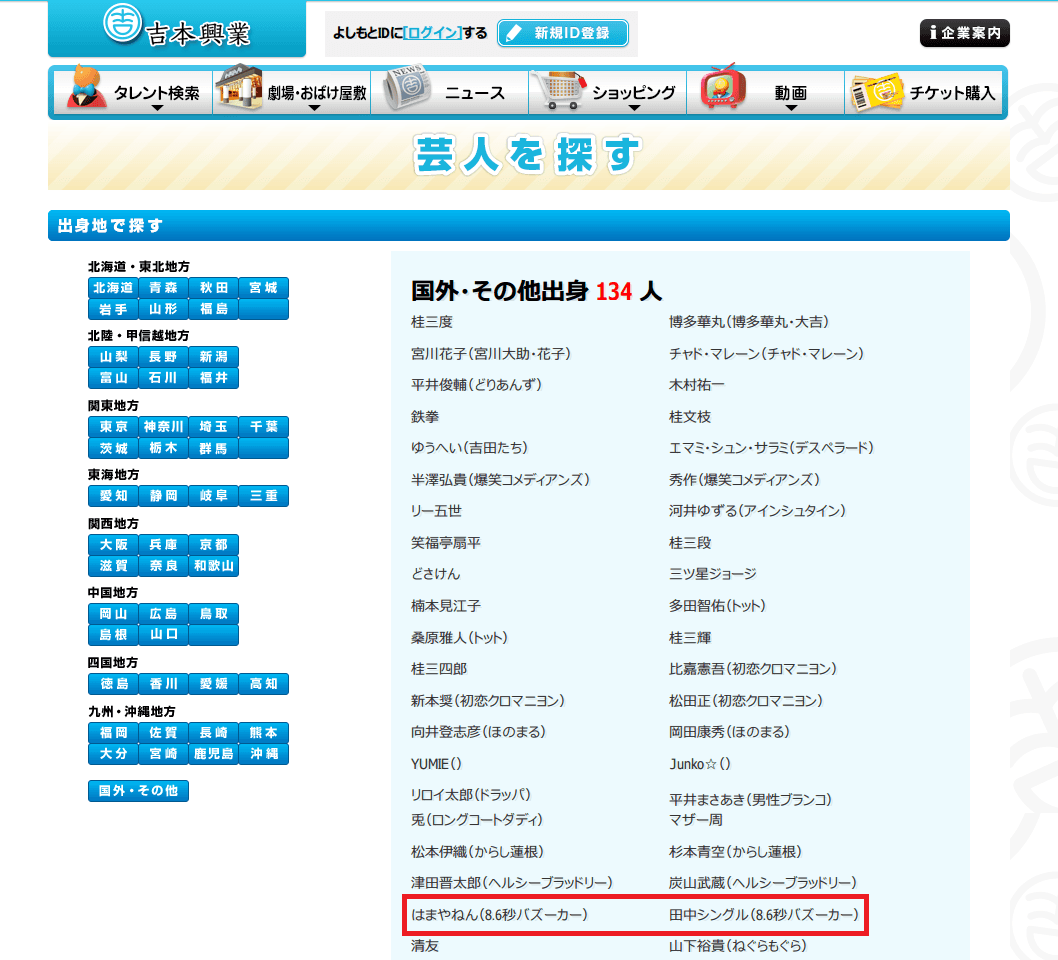Open the マザー周 talent link
This screenshot has height=960, width=1058.
click(696, 820)
